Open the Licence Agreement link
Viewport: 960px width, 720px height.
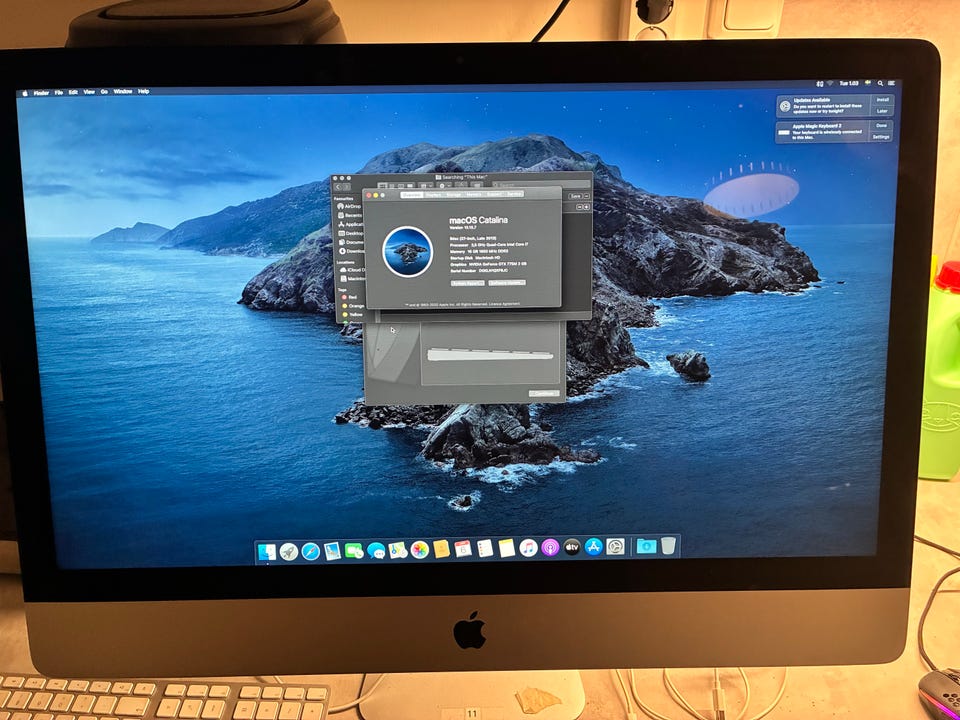pyautogui.click(x=504, y=304)
